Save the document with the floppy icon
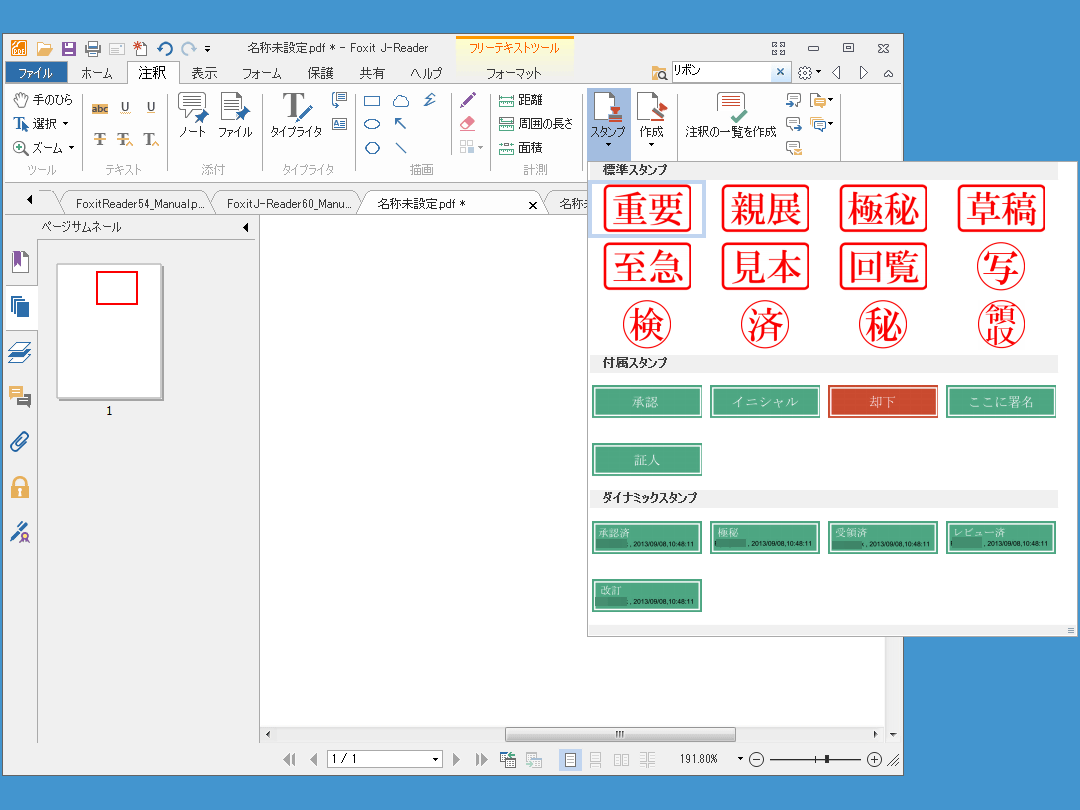 pos(68,48)
